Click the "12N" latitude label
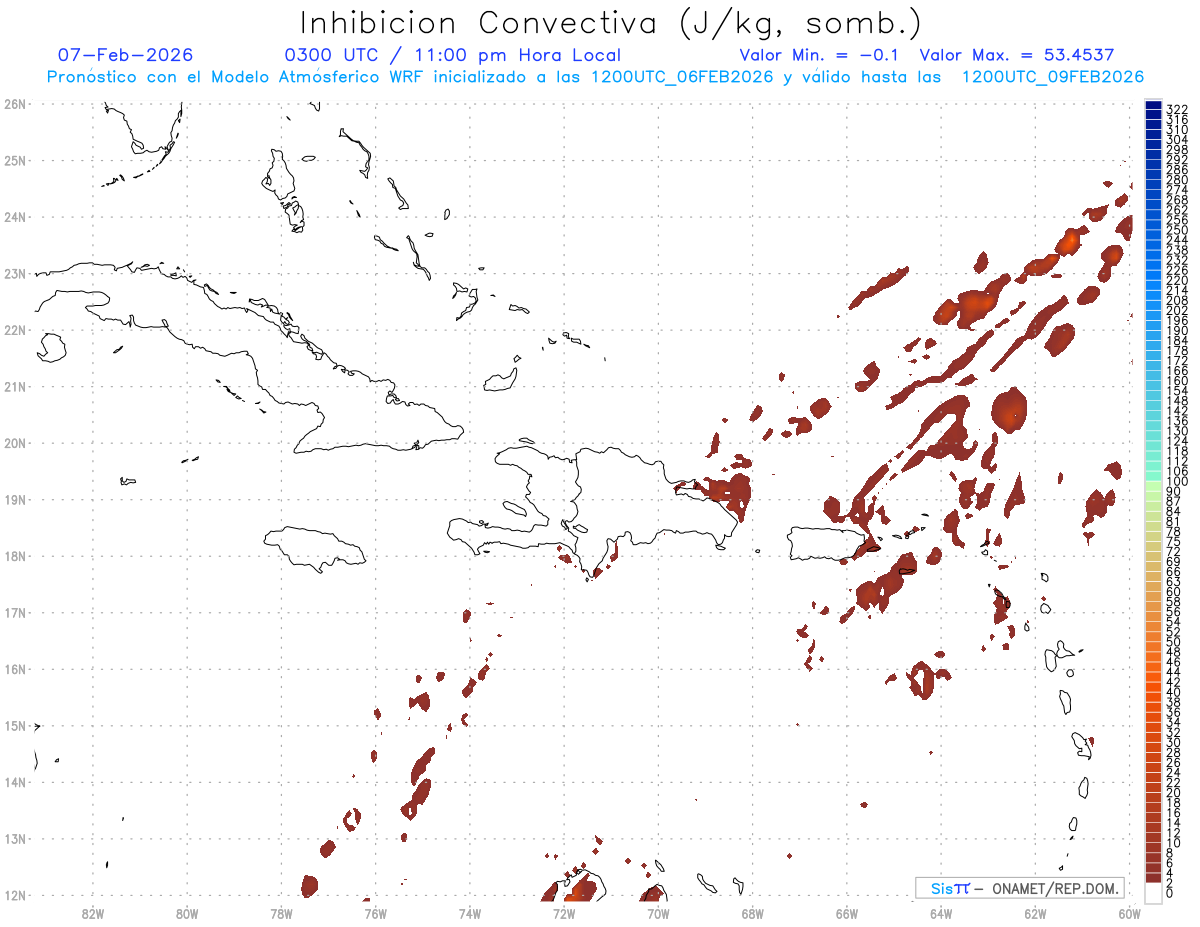This screenshot has height=927, width=1200. click(x=14, y=895)
